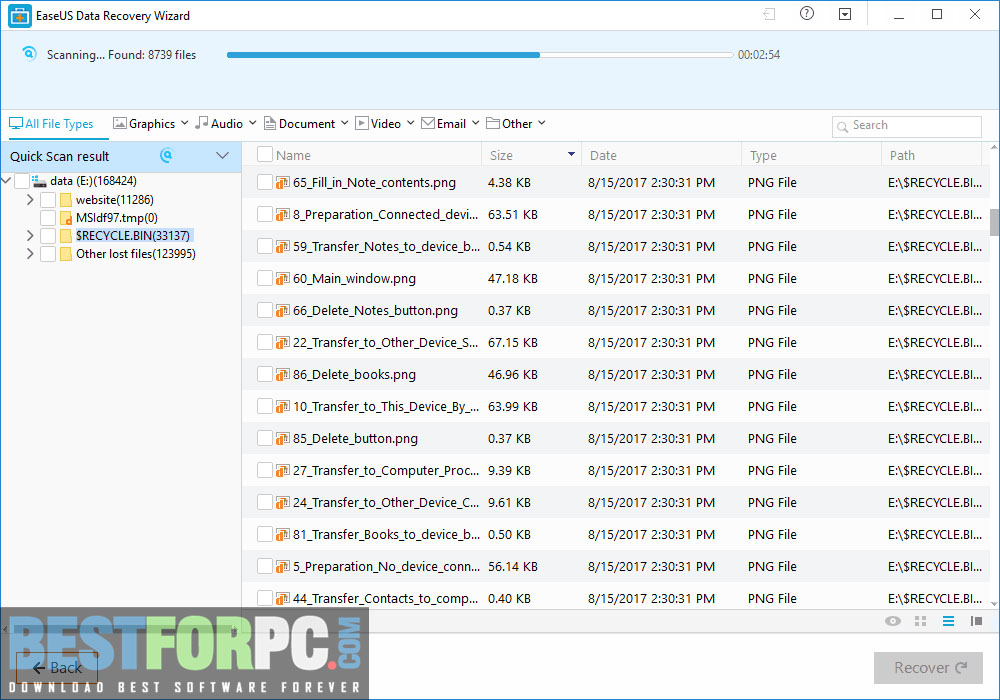Sort files by the Name column header

point(293,156)
